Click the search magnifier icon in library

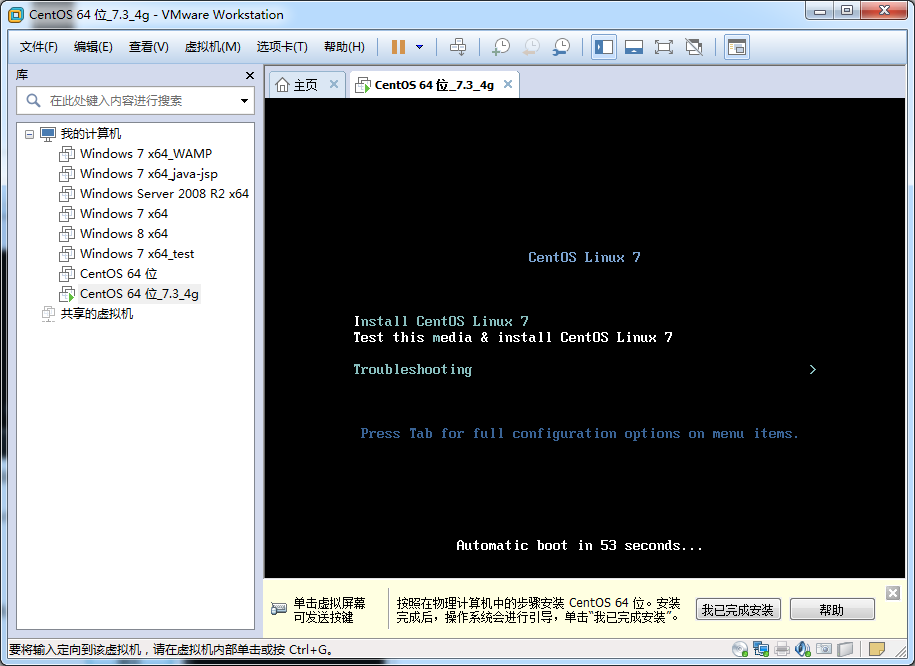[x=33, y=100]
